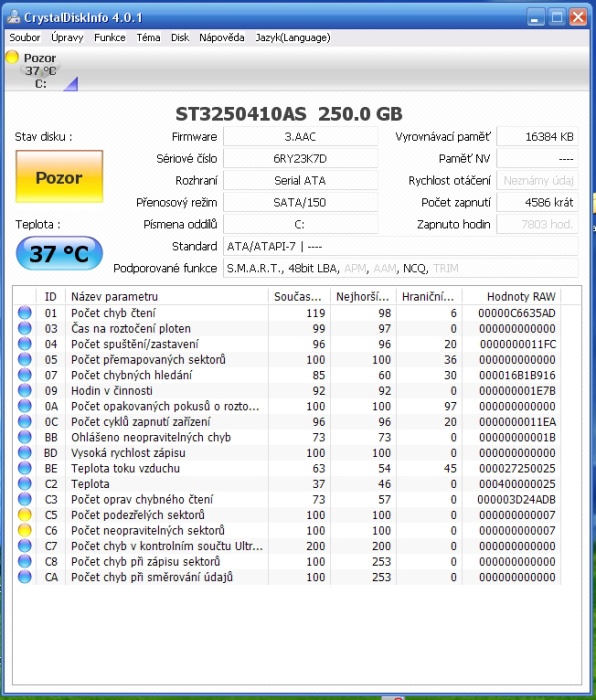Open the Funkce menu
The height and width of the screenshot is (700, 596).
[109, 38]
